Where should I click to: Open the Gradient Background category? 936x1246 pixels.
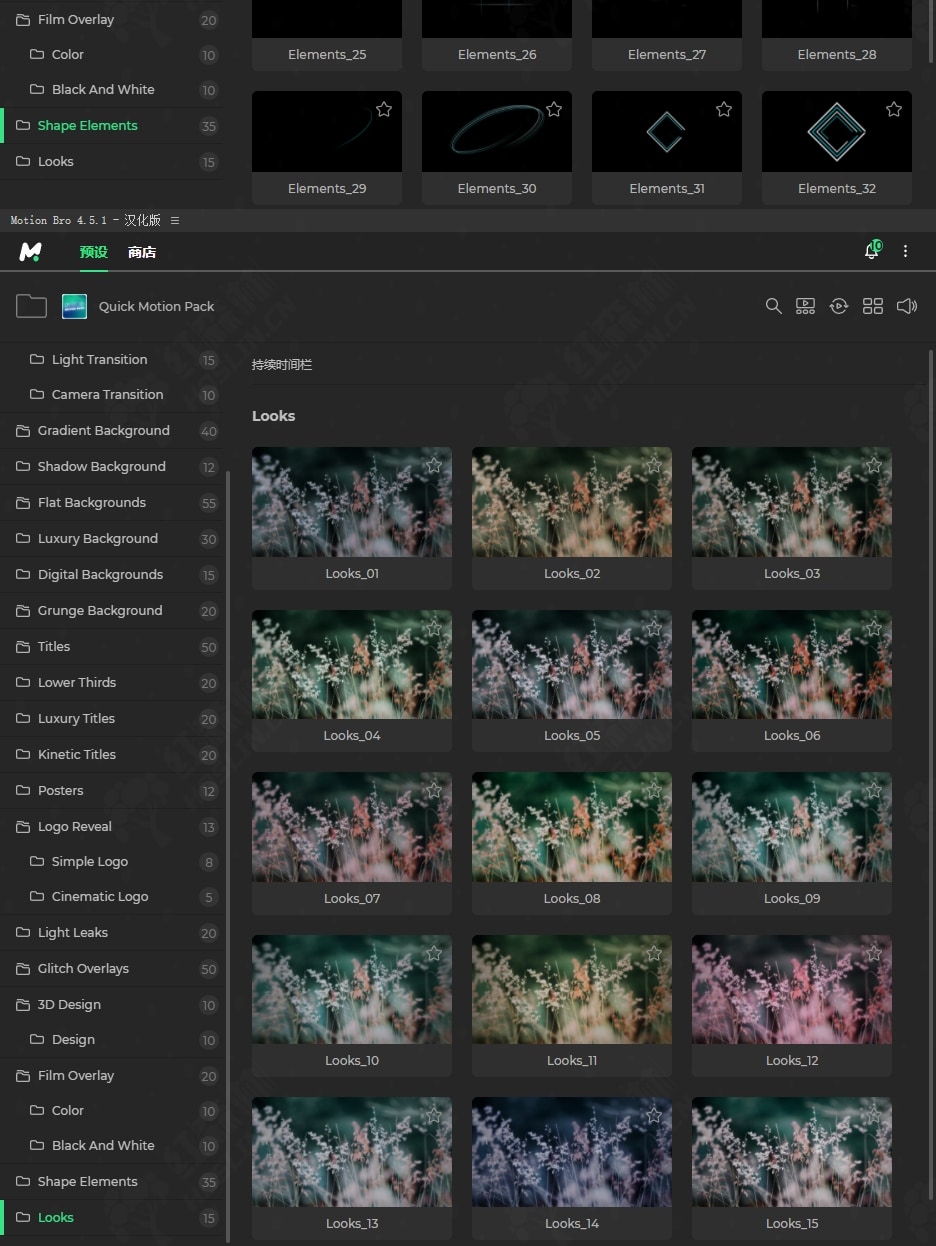point(103,431)
